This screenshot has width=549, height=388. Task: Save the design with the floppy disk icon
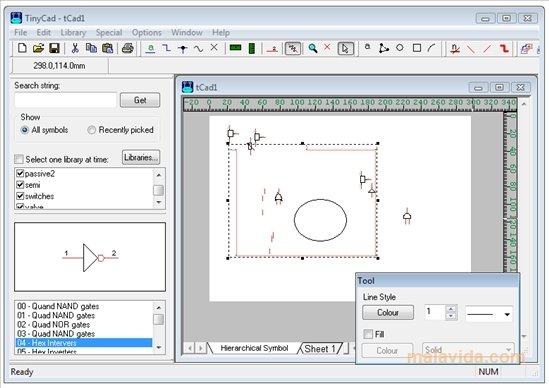tap(54, 48)
